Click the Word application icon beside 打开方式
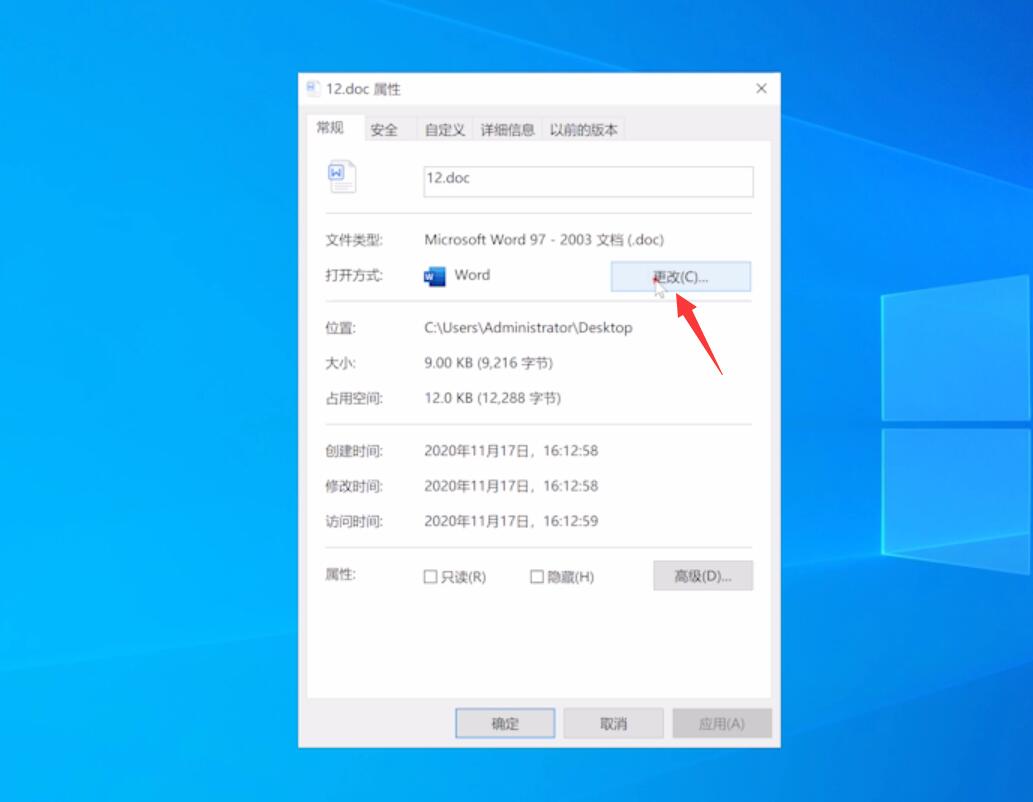Screen dimensions: 1033x802 433,275
